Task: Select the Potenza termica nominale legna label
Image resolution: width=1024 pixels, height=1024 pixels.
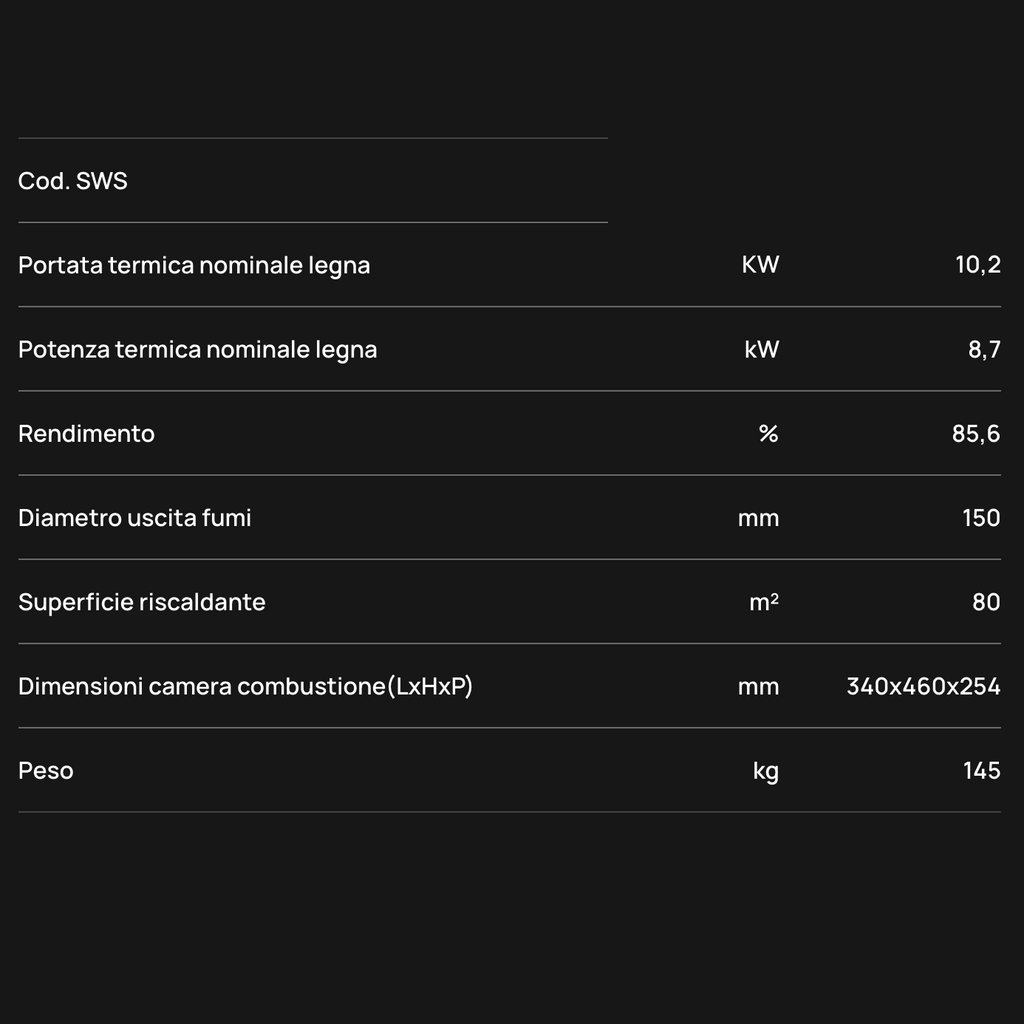Action: click(197, 350)
